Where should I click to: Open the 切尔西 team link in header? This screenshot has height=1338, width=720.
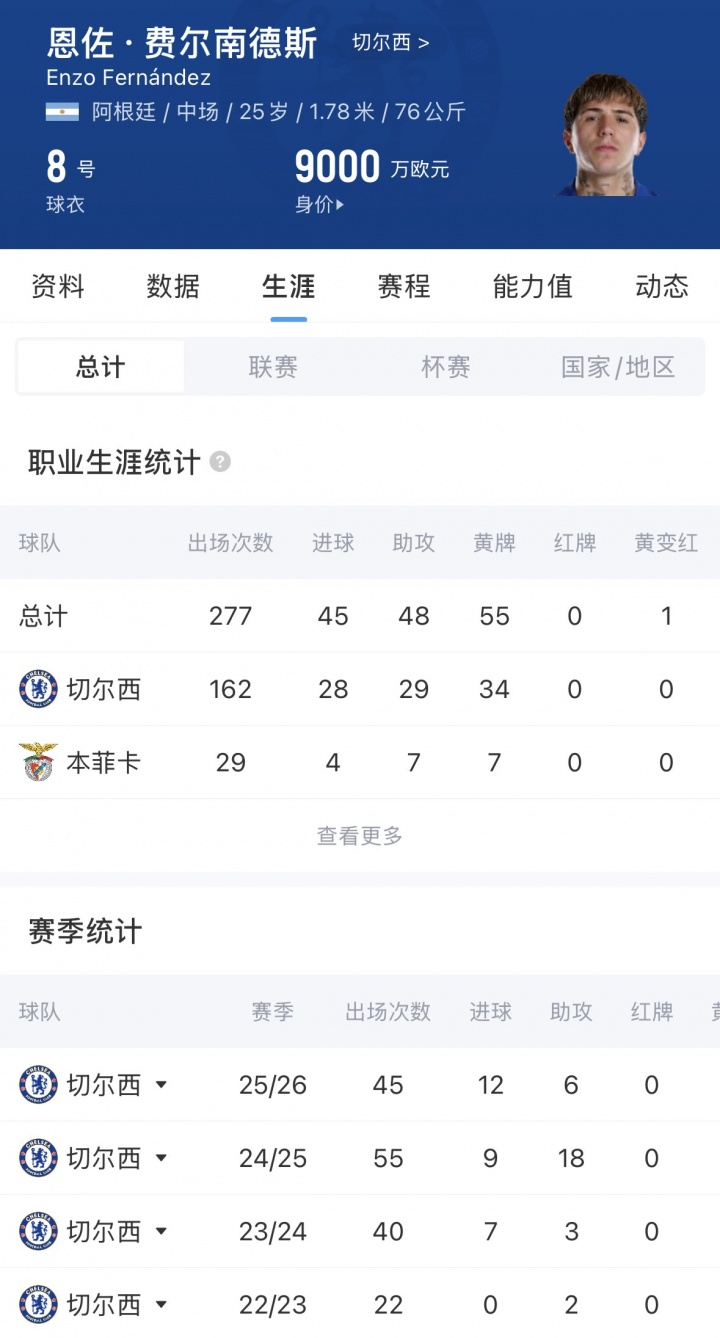pyautogui.click(x=390, y=43)
